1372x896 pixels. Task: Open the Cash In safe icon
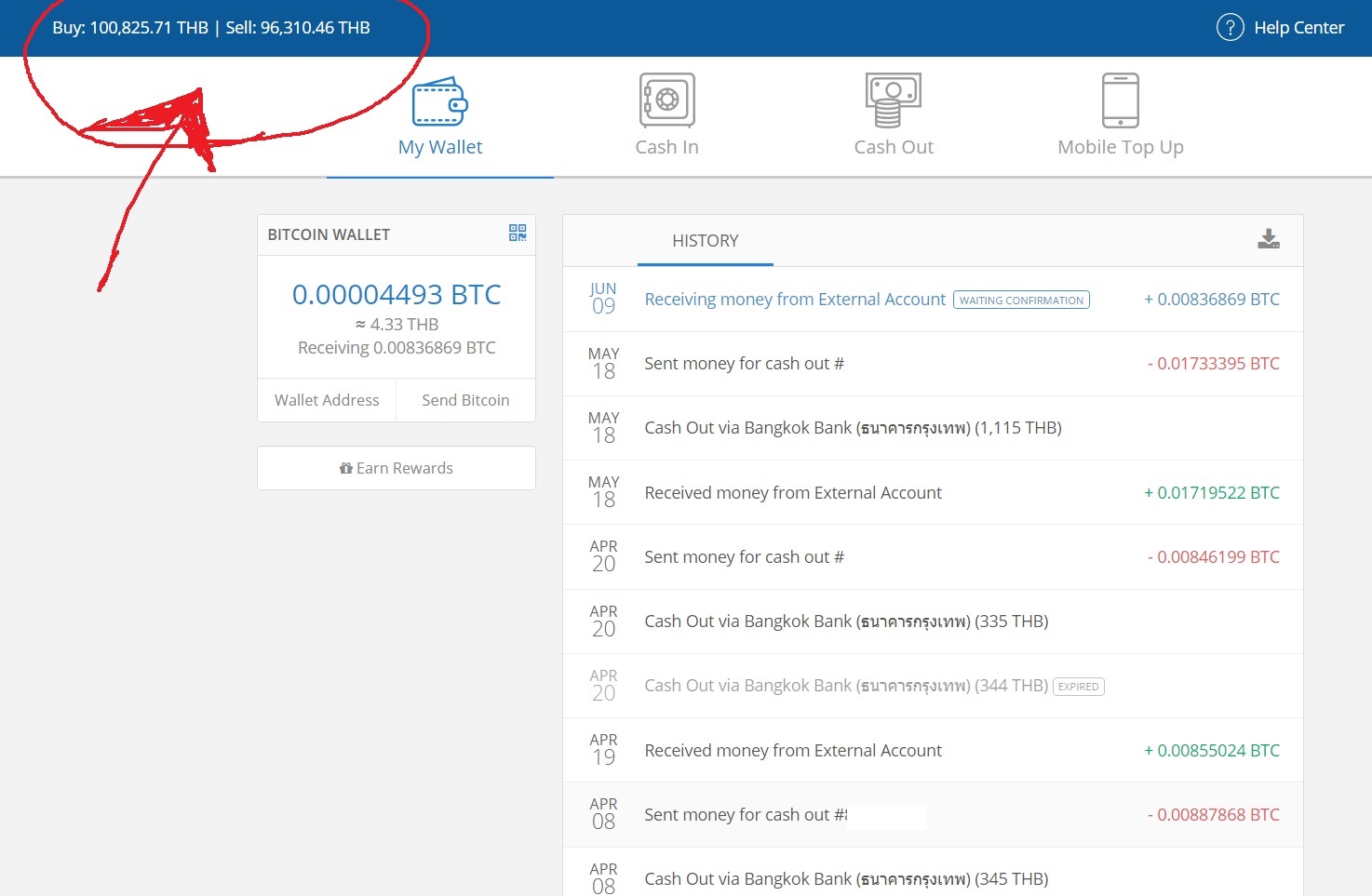pos(666,100)
